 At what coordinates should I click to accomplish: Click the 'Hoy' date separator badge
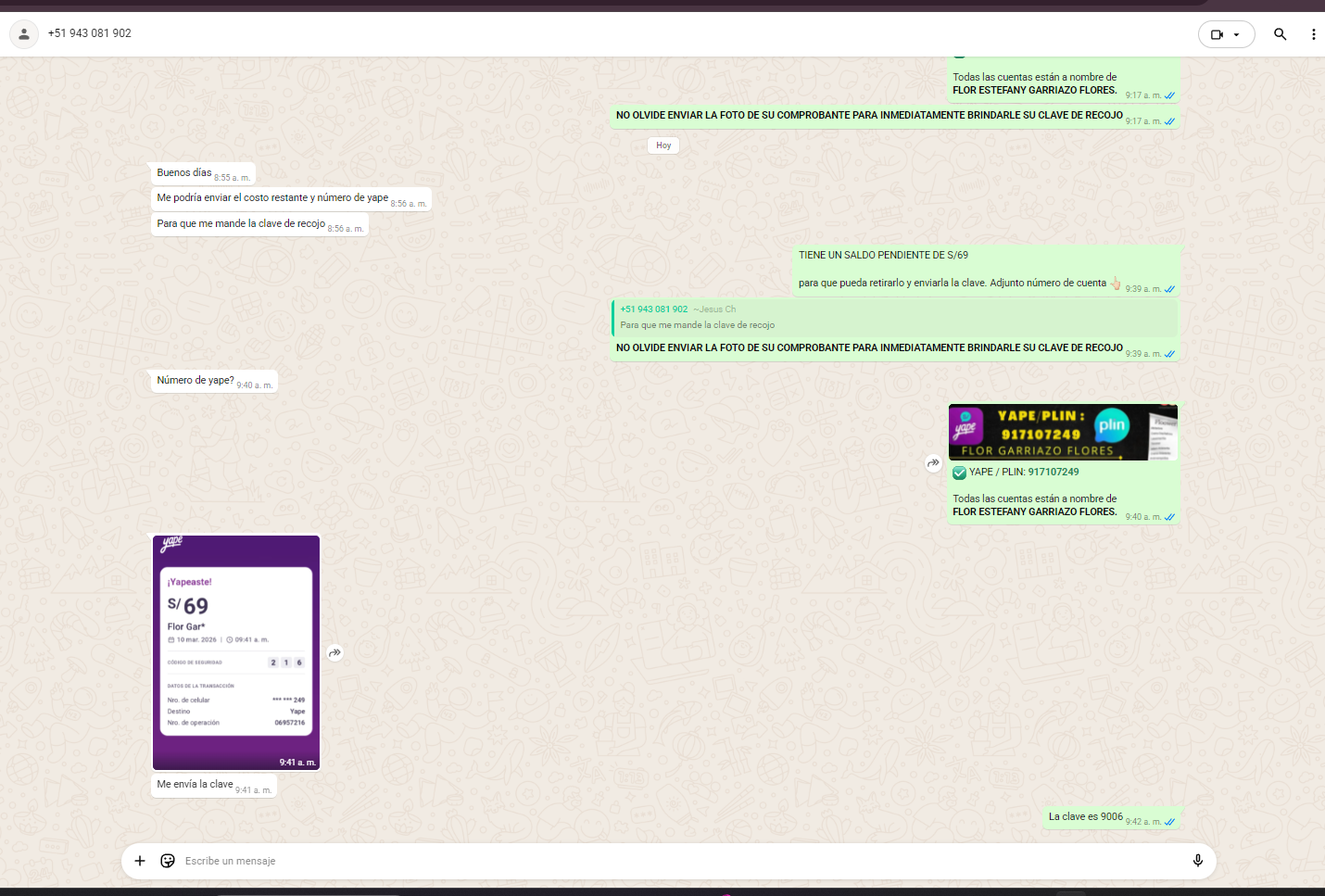pos(663,145)
